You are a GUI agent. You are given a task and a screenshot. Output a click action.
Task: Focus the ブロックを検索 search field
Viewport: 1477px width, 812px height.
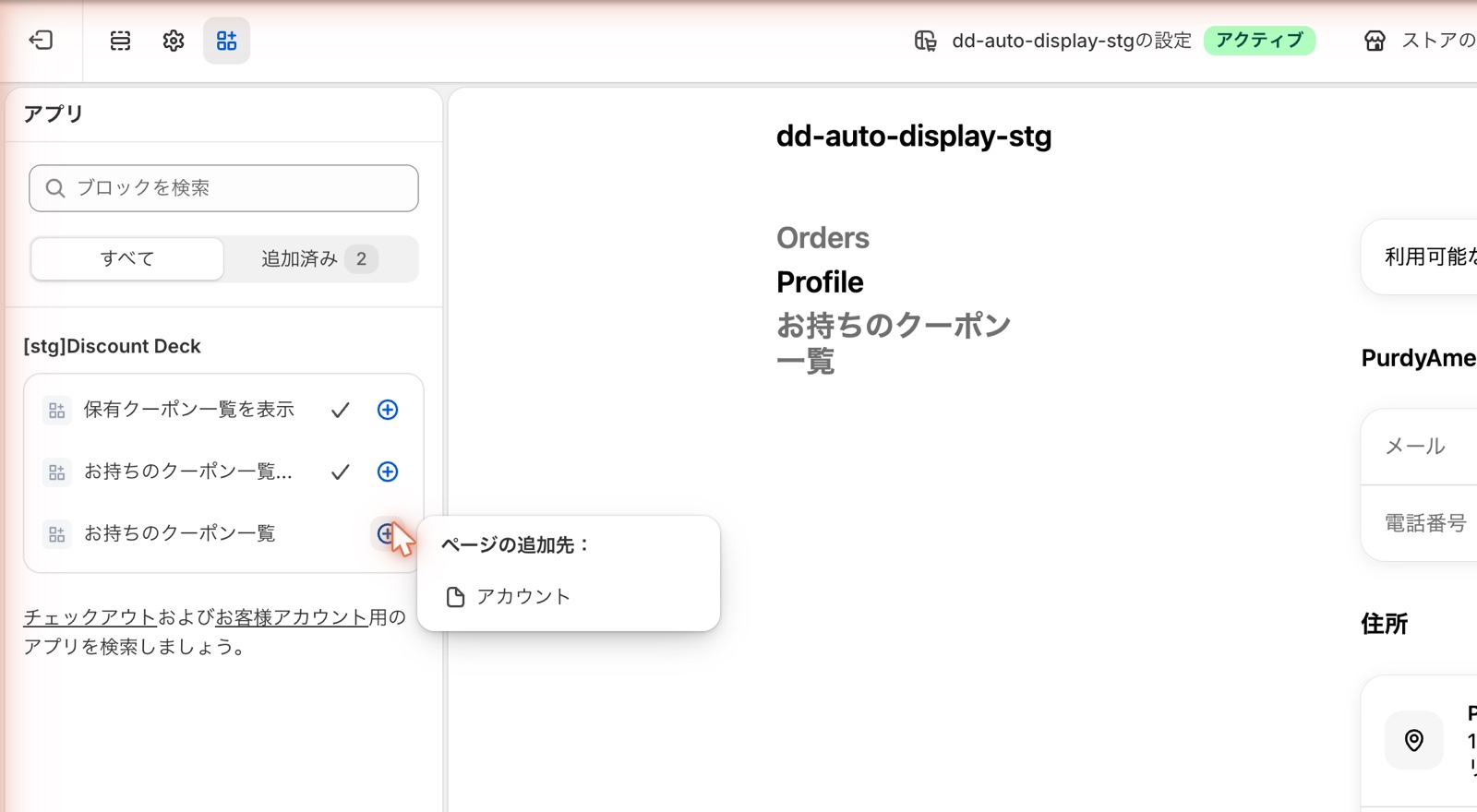(x=223, y=188)
